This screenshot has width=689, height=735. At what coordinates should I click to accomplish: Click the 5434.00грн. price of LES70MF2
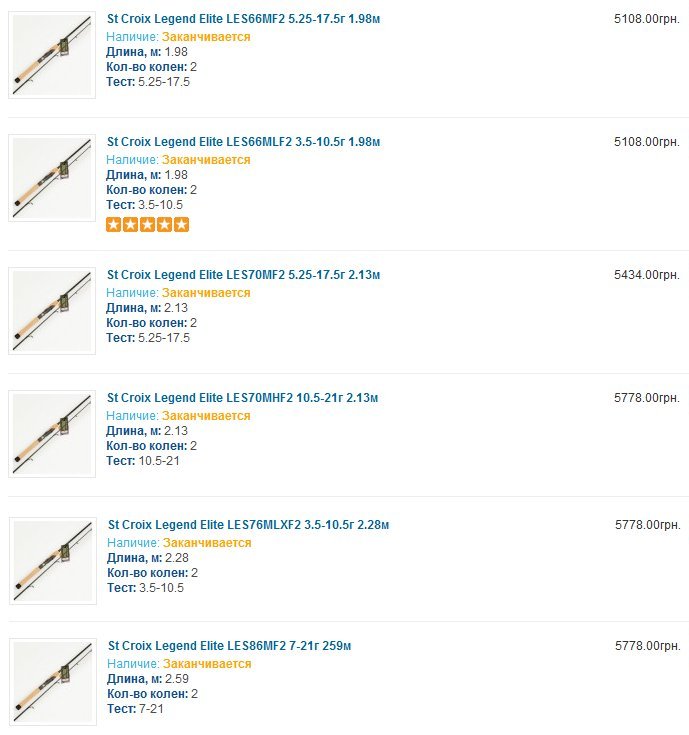coord(646,275)
